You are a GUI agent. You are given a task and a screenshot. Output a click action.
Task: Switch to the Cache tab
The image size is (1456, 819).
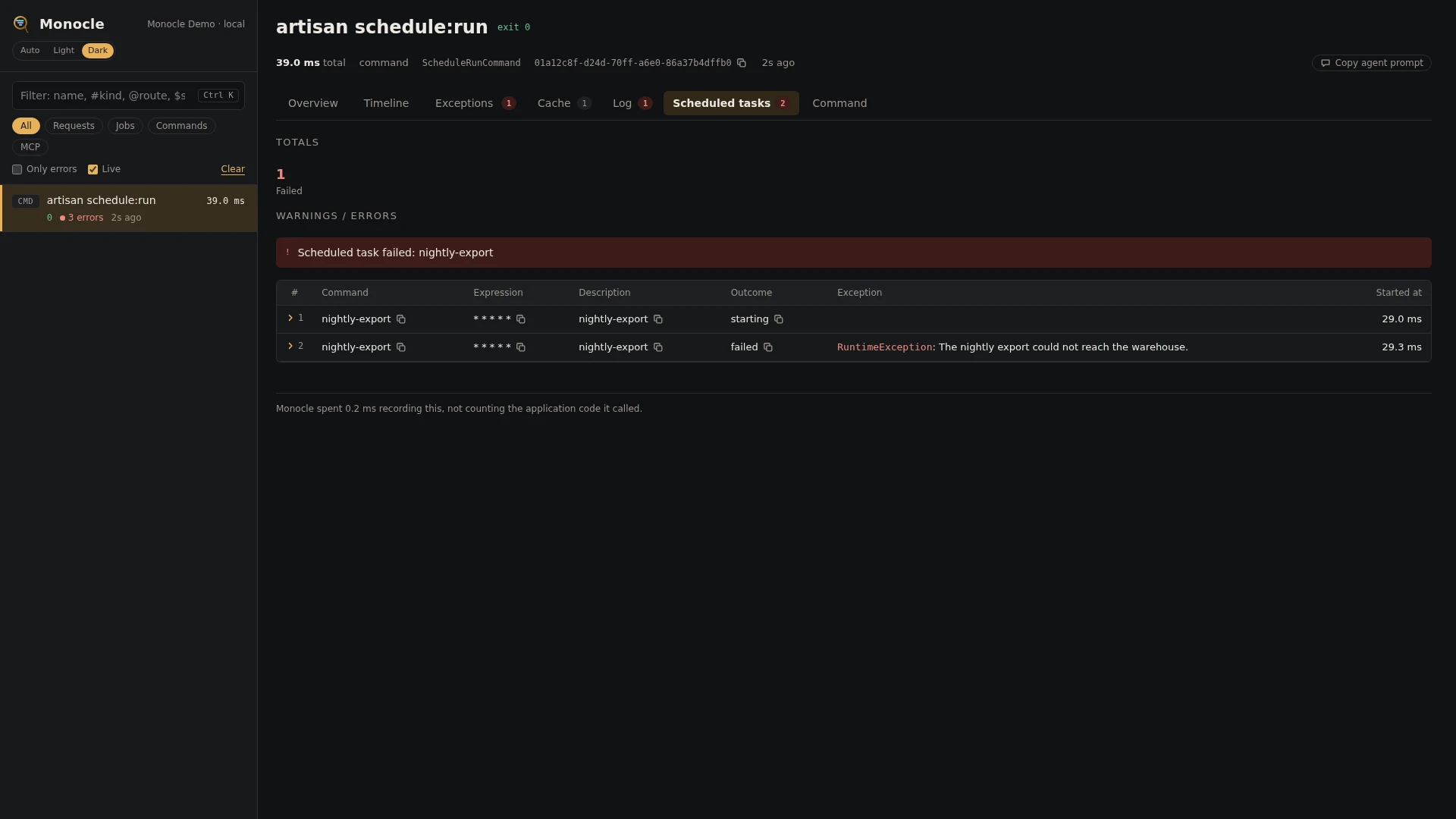[x=564, y=103]
